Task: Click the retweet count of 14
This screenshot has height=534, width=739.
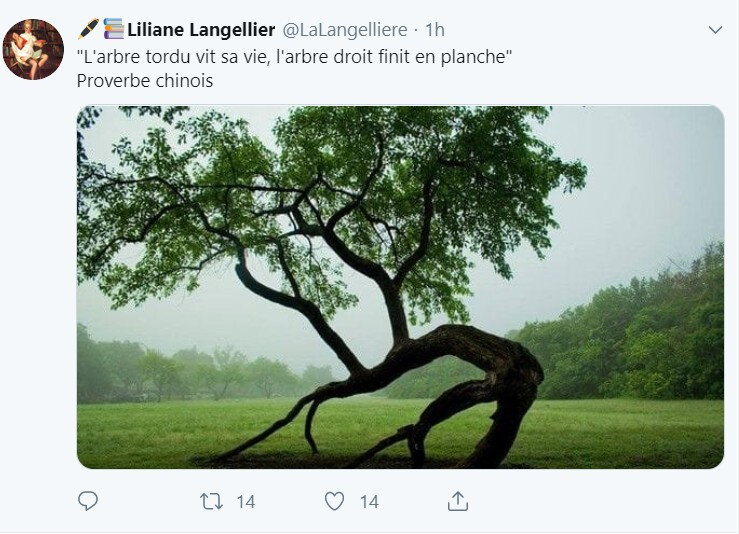Action: click(x=246, y=502)
